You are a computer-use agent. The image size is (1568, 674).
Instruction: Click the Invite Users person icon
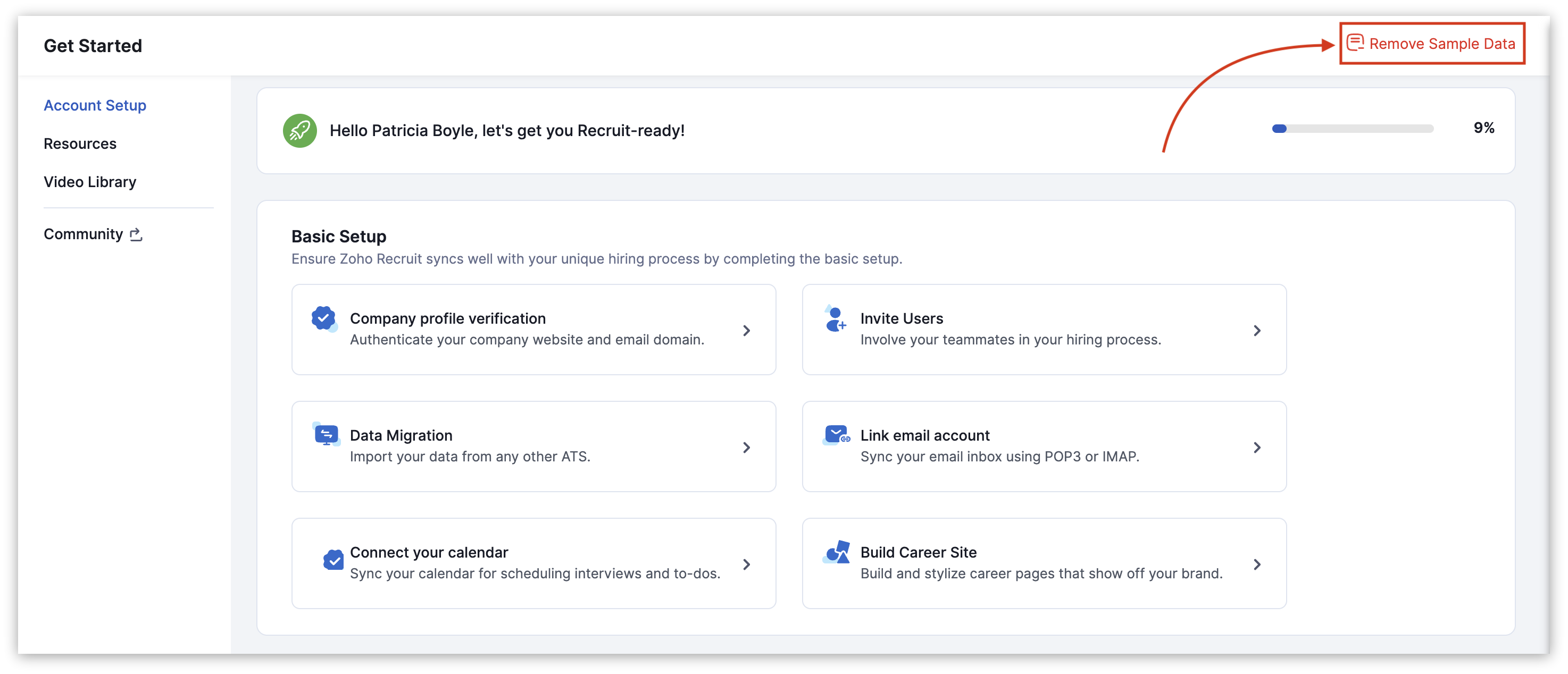click(835, 319)
